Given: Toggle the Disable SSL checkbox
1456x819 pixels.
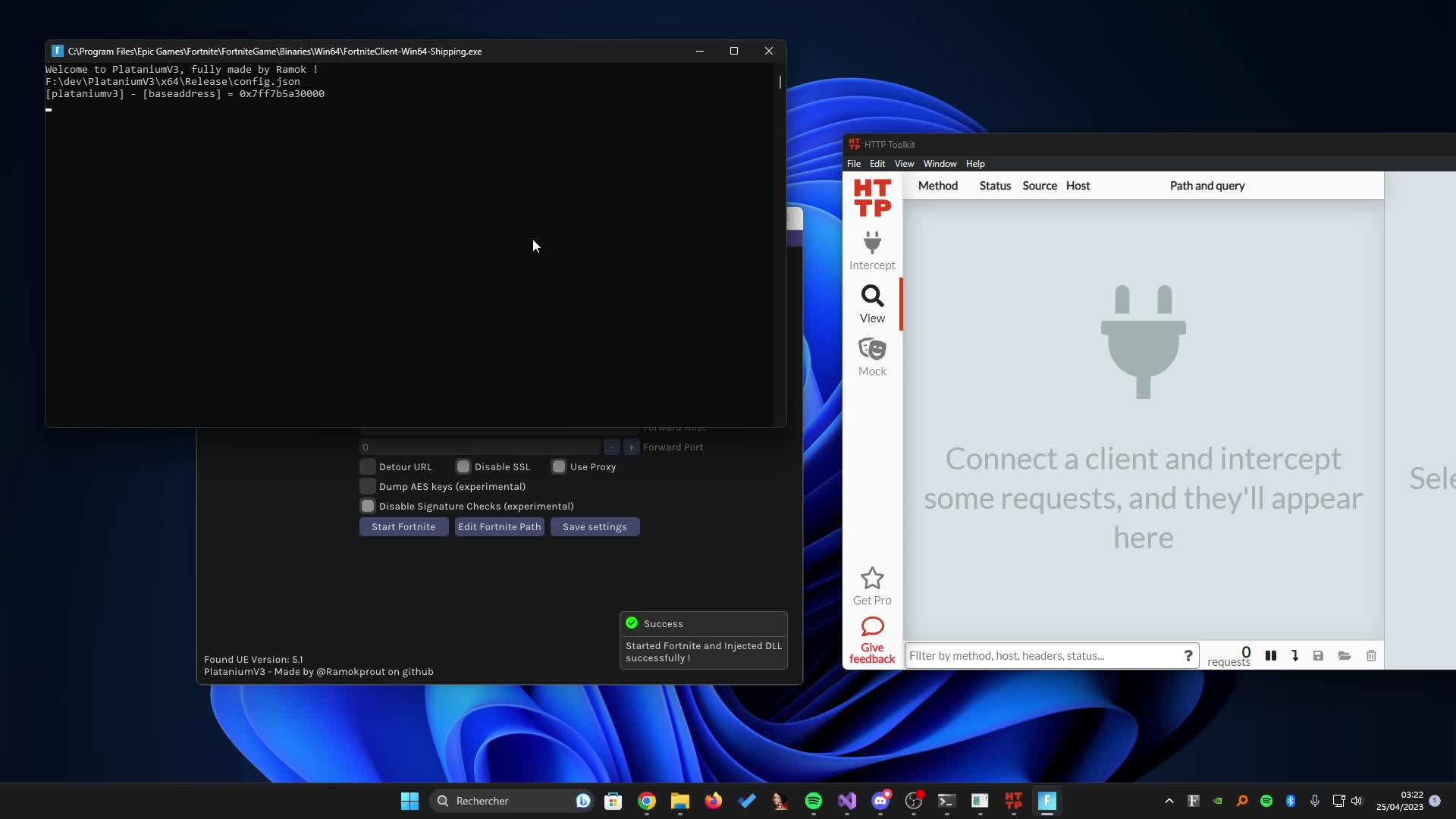Looking at the screenshot, I should coord(463,467).
